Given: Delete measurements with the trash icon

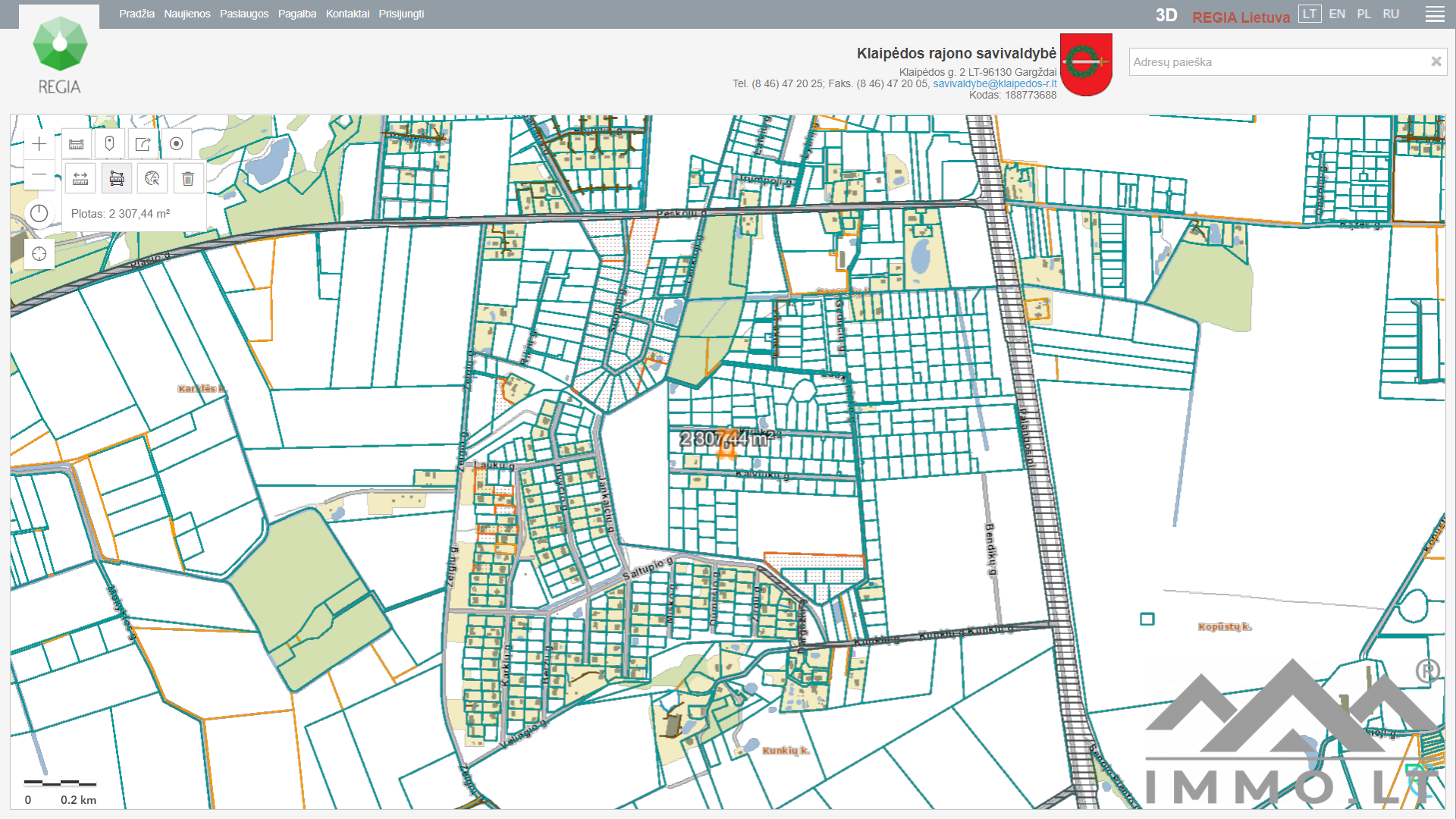Looking at the screenshot, I should click(188, 178).
